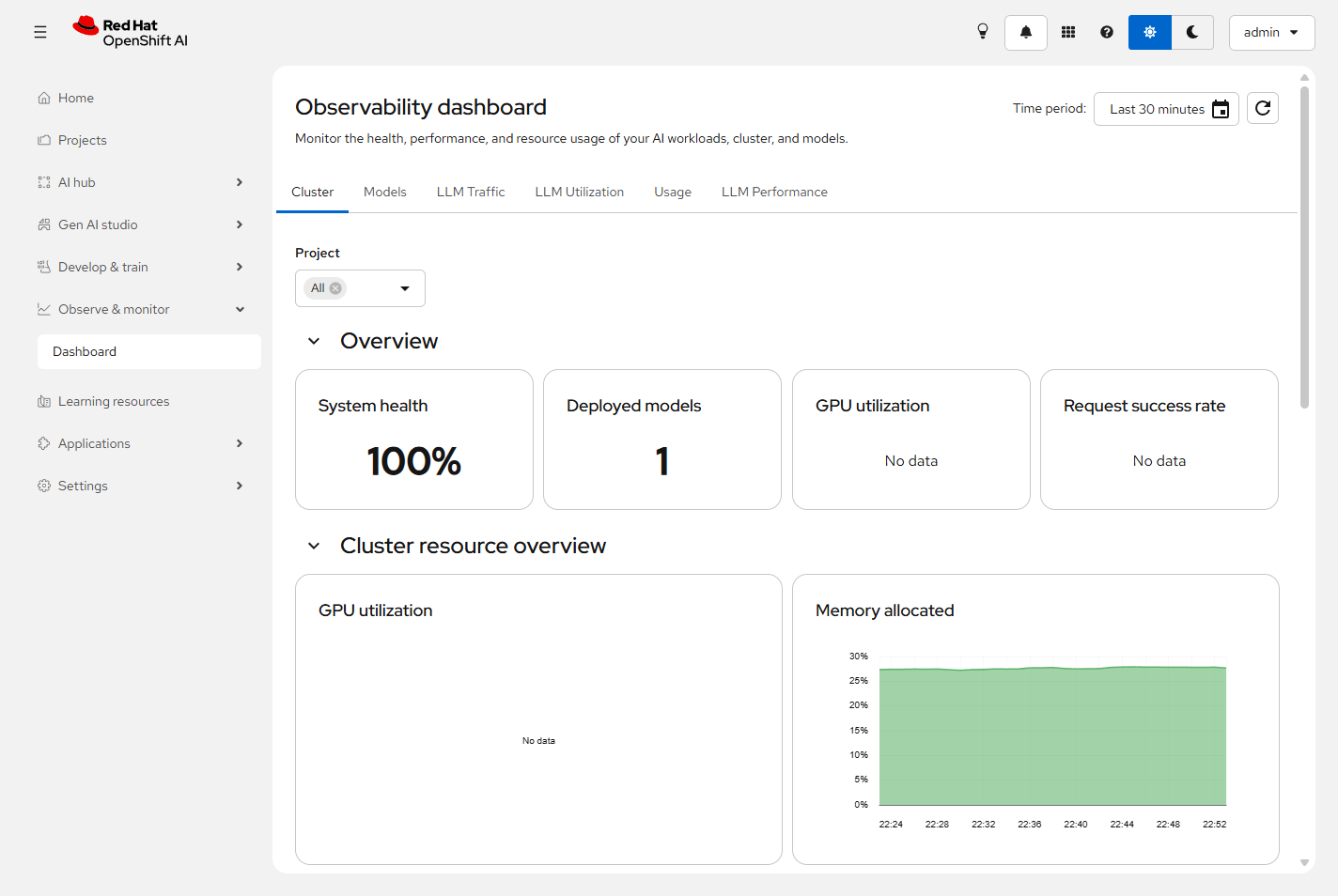Open the help question mark menu

tap(1107, 32)
